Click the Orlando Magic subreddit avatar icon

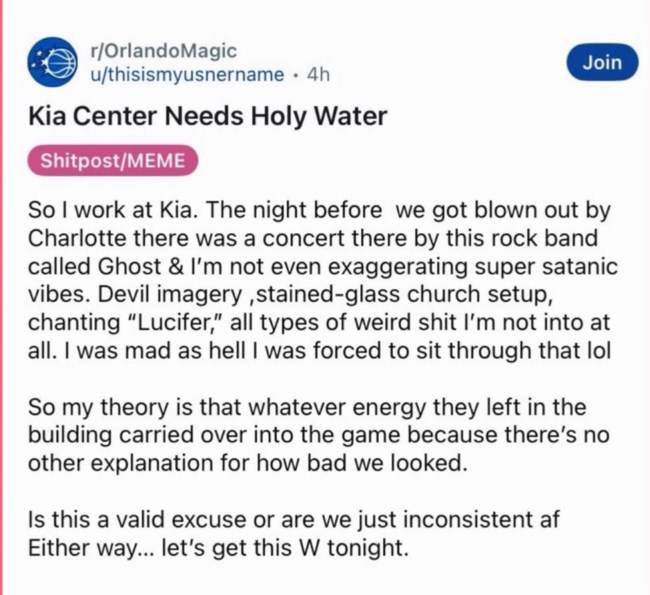(x=49, y=61)
